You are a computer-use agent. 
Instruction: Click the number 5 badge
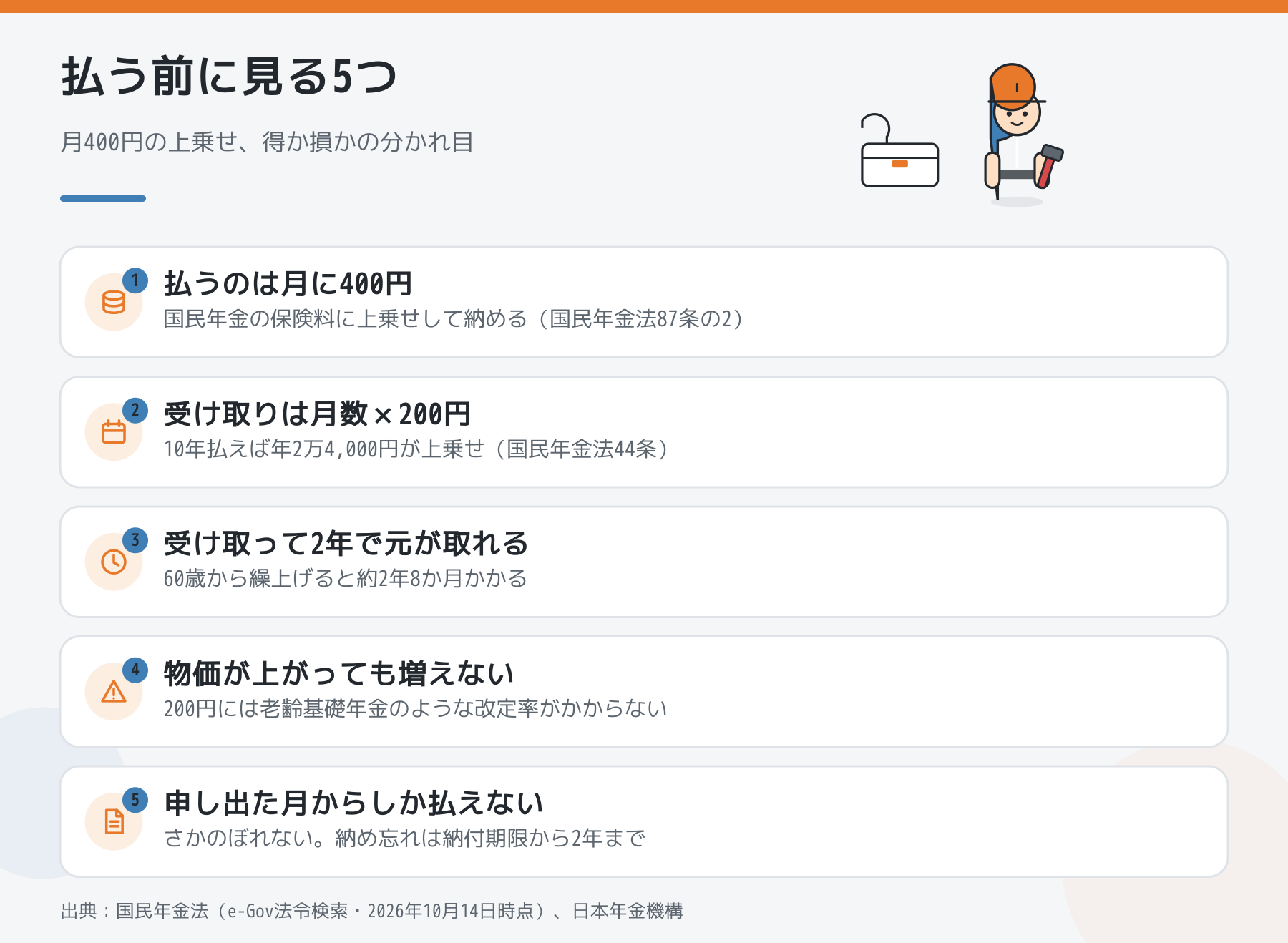click(x=135, y=800)
